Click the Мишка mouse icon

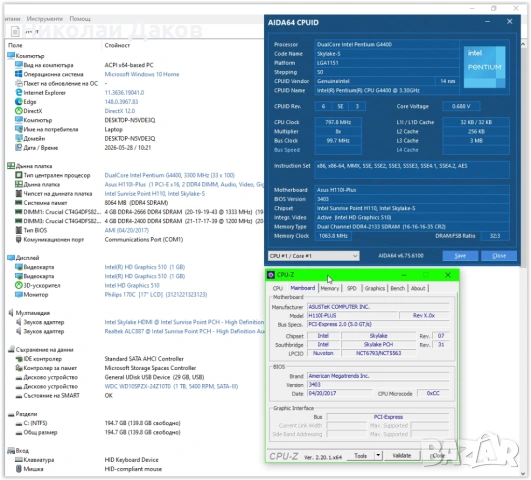[x=19, y=469]
